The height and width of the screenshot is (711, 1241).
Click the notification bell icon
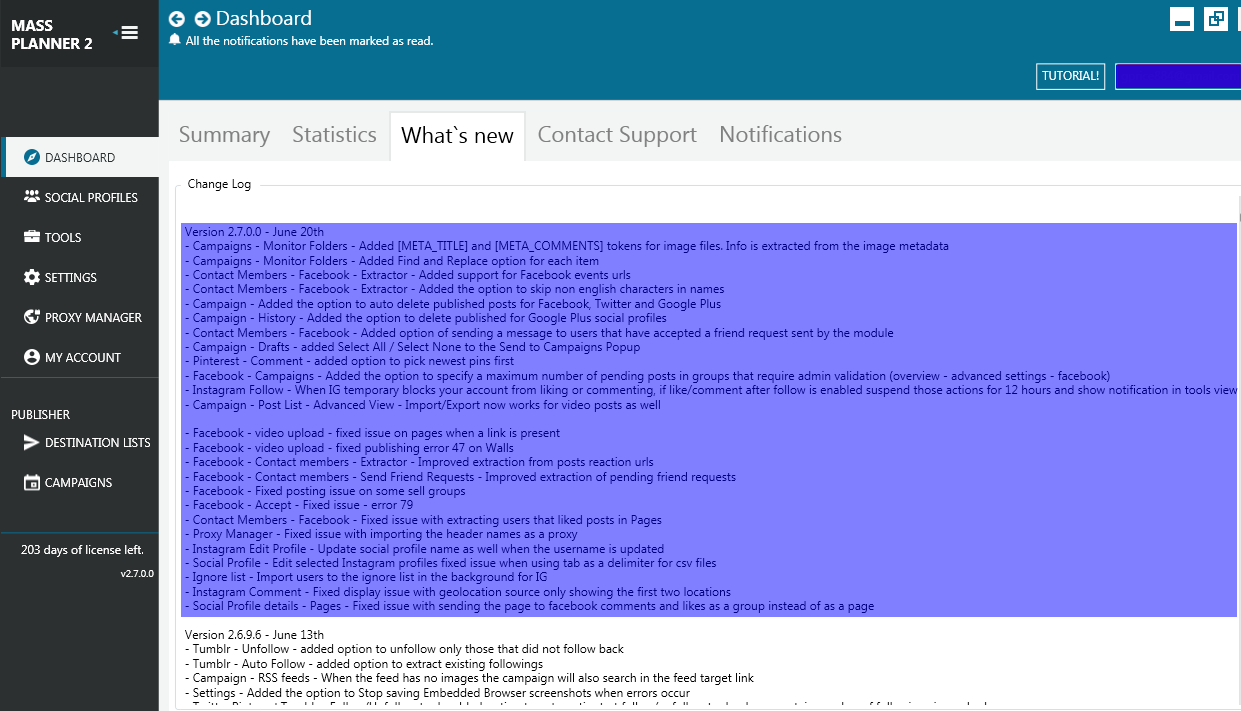(175, 40)
